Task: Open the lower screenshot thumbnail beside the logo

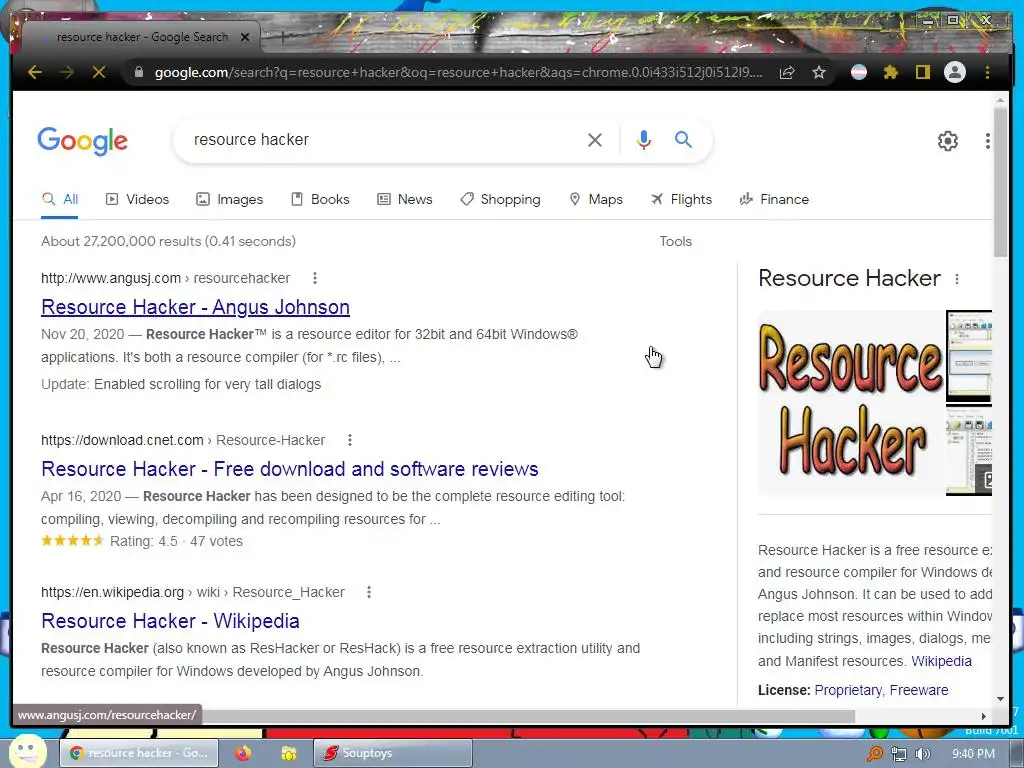Action: coord(969,451)
